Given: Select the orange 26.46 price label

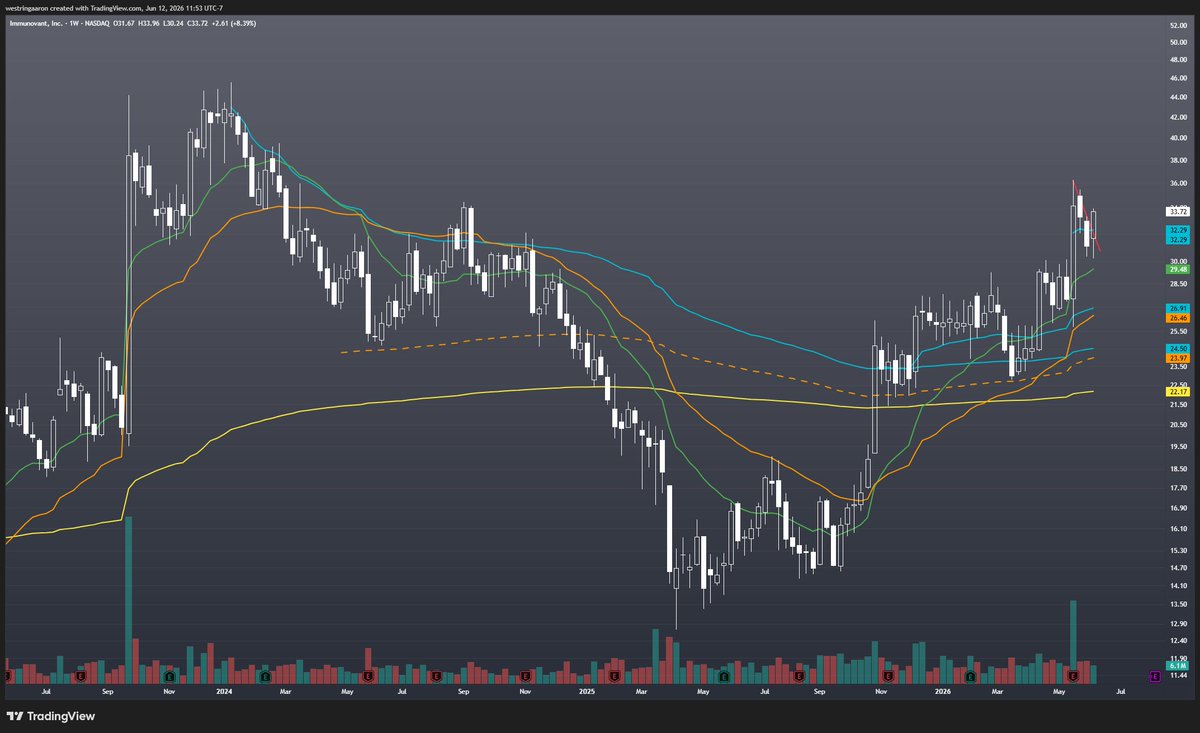Looking at the screenshot, I should point(1177,318).
